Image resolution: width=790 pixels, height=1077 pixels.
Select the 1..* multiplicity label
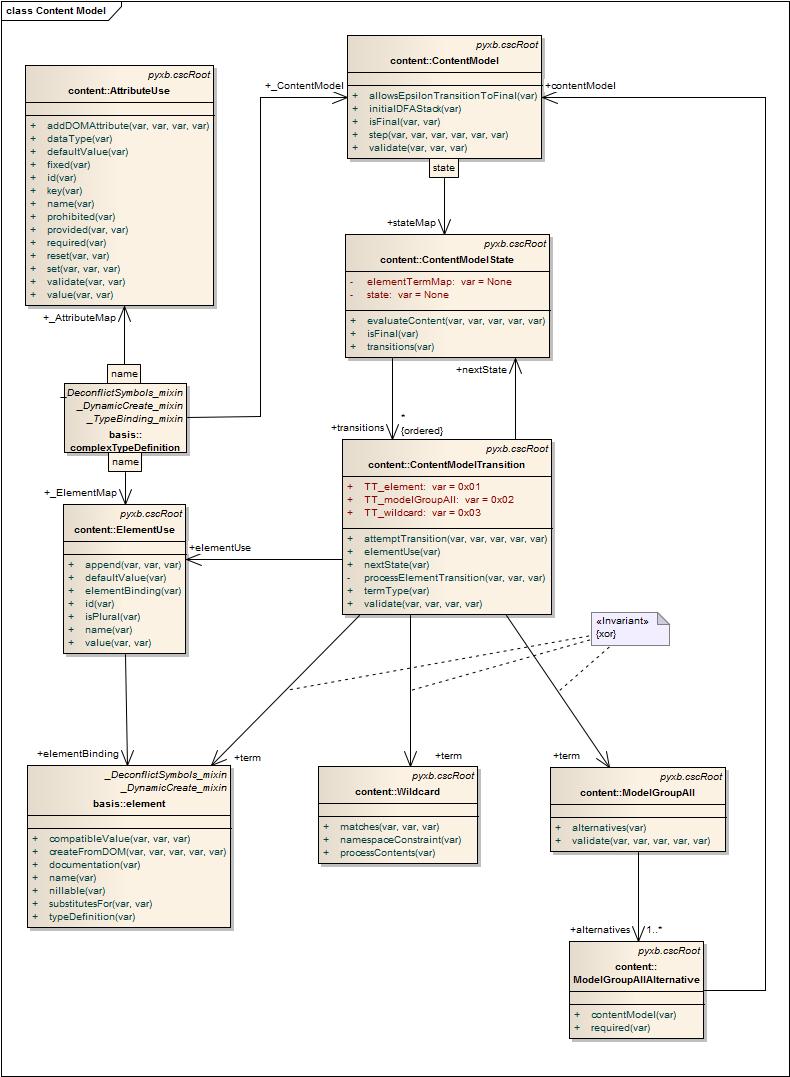(654, 929)
